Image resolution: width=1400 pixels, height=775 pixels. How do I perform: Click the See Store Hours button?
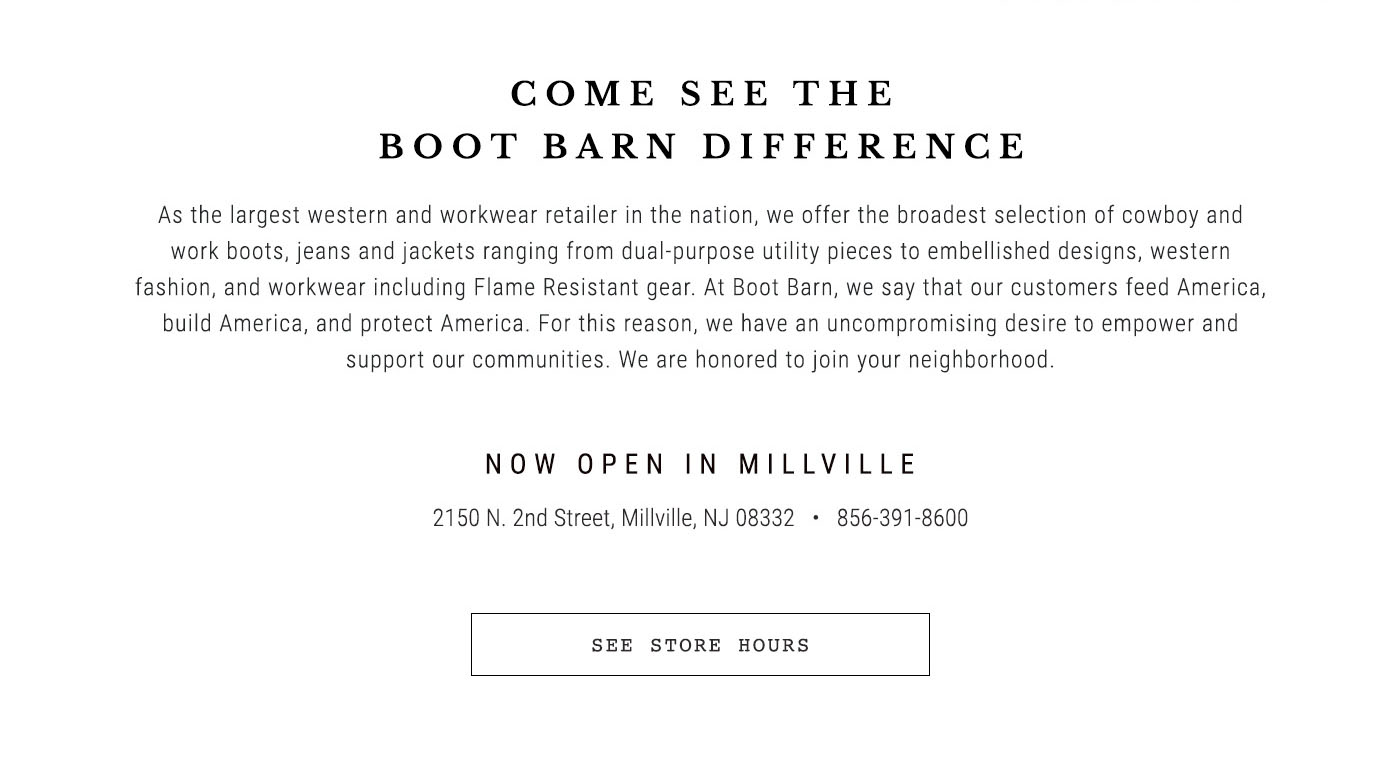pyautogui.click(x=700, y=645)
